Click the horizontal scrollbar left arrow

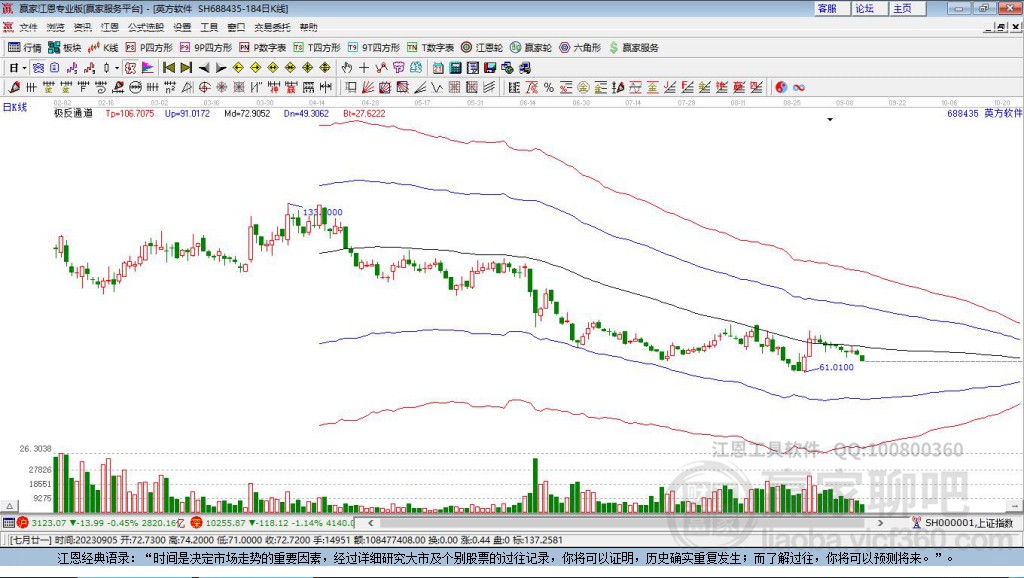point(371,523)
